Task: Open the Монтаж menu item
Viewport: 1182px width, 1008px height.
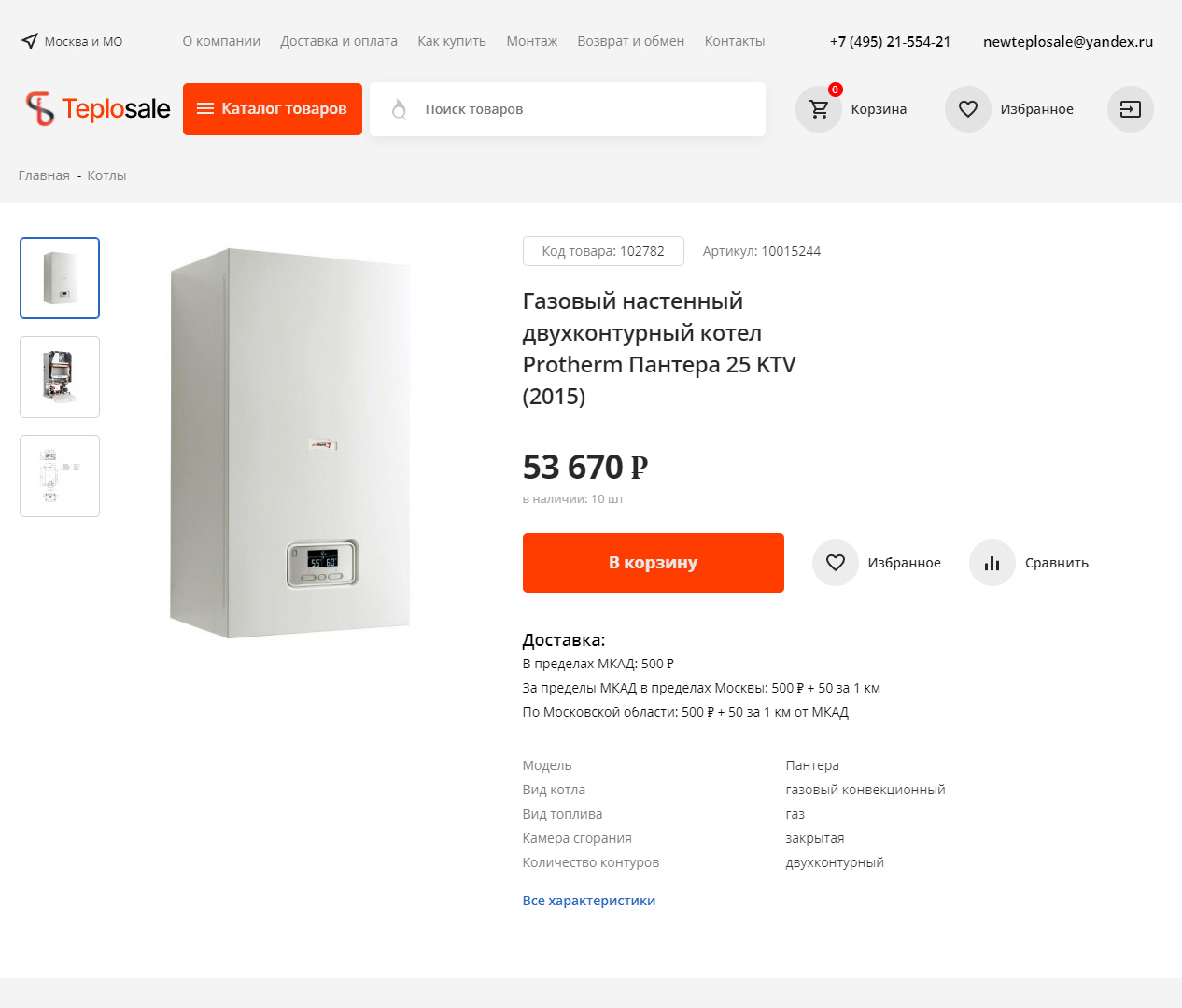Action: 532,41
